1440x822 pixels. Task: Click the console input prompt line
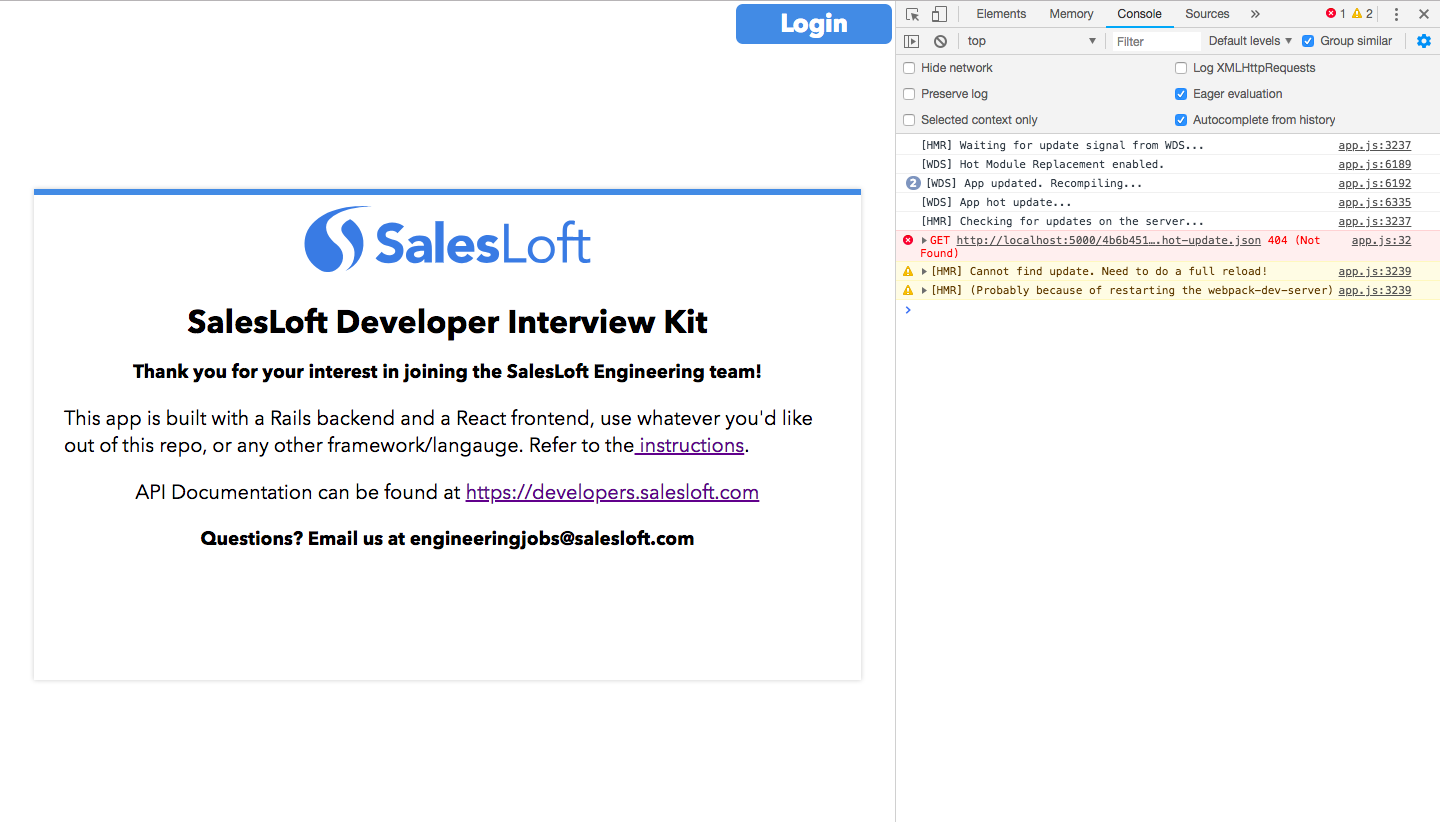(1168, 310)
